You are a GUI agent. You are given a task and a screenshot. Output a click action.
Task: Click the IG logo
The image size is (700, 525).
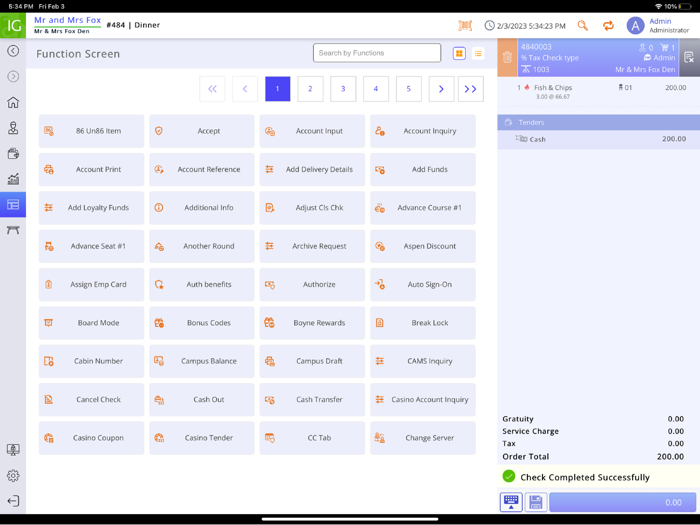[x=13, y=25]
